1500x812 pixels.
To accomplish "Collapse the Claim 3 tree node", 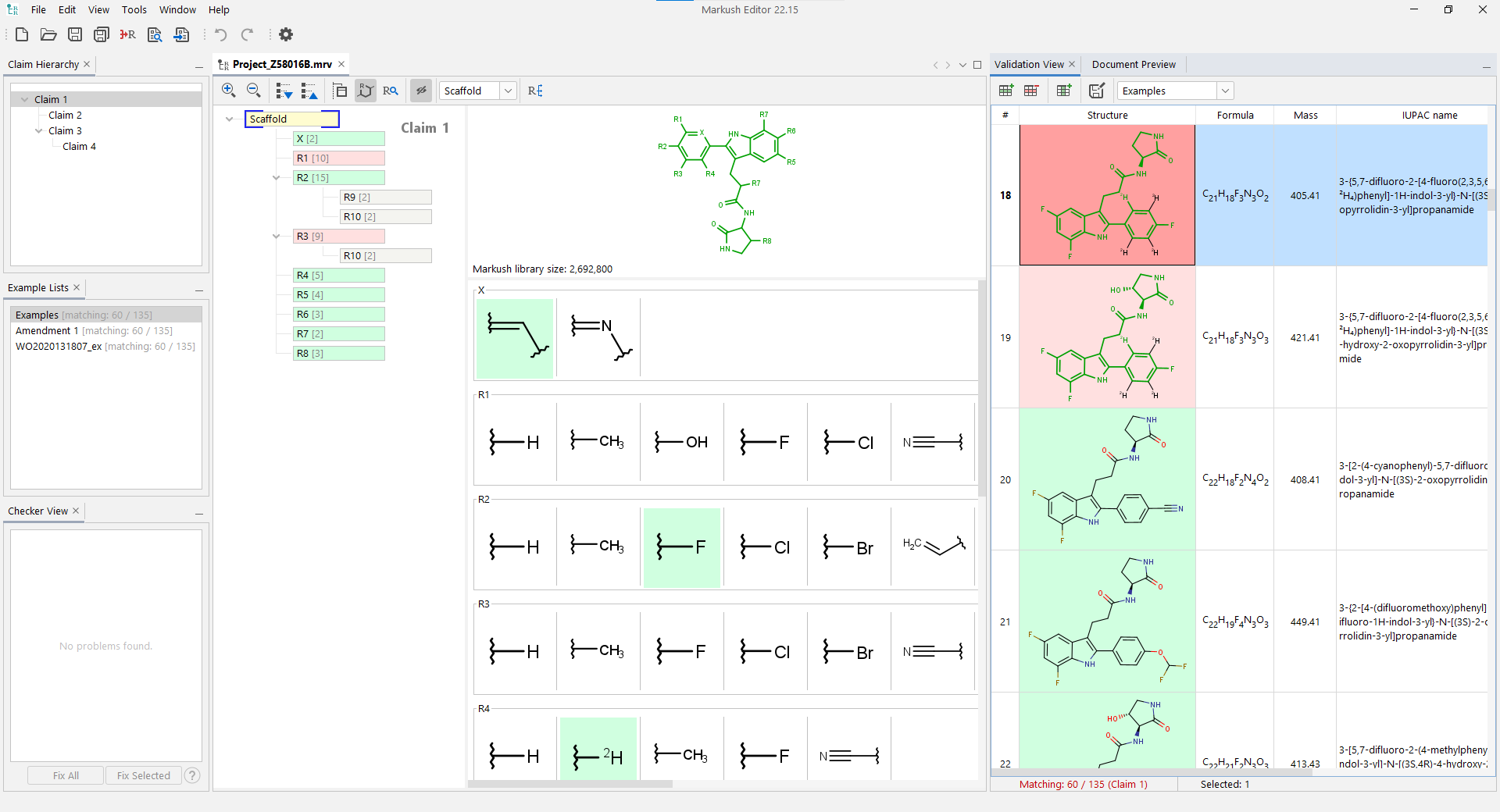I will coord(39,130).
